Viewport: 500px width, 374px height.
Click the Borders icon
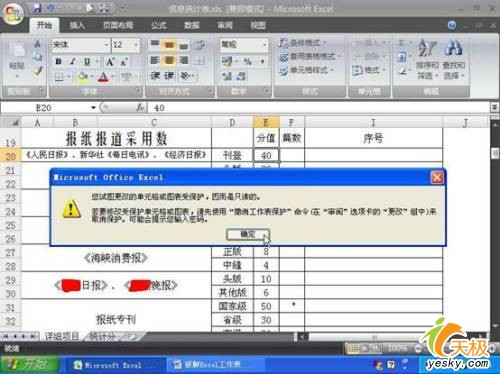(x=59, y=77)
